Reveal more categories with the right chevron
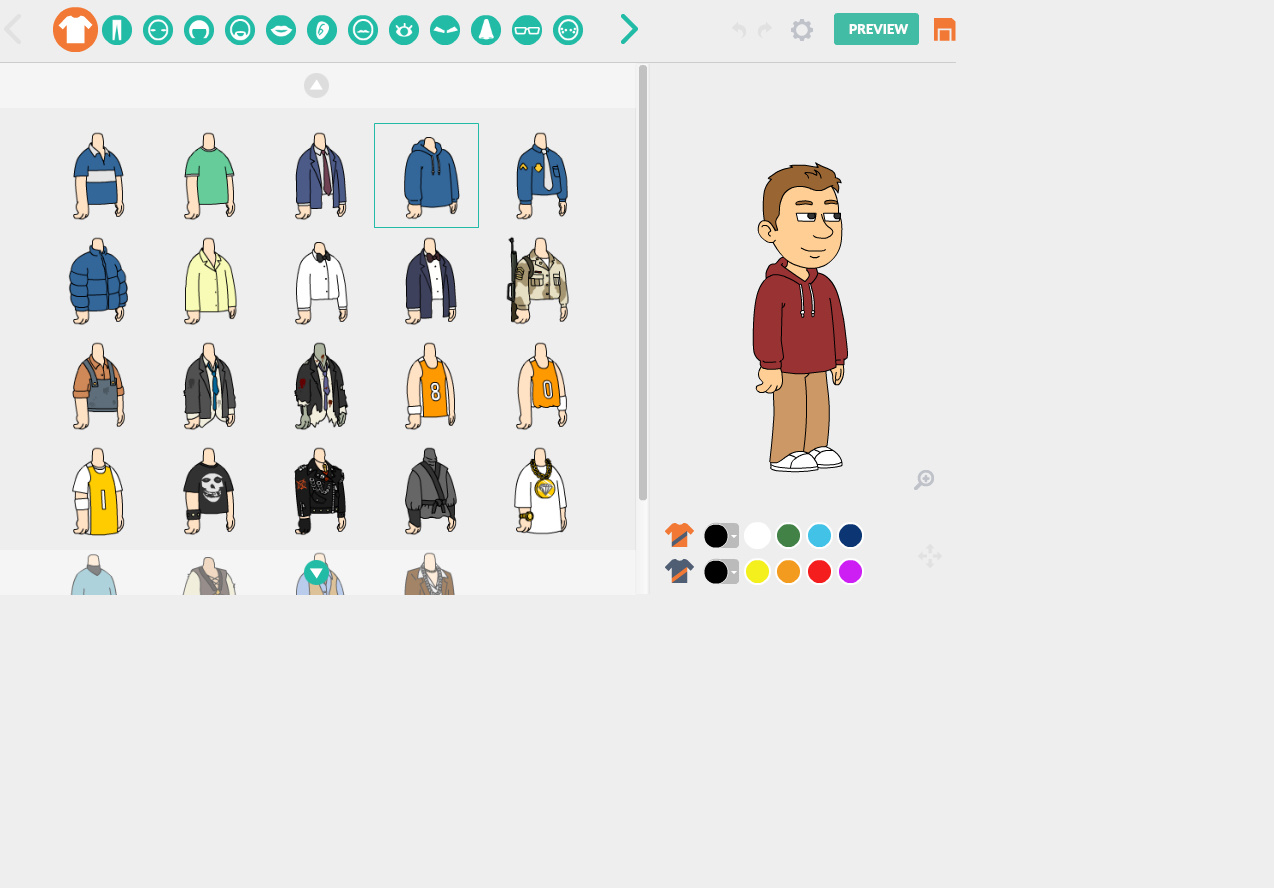 point(629,29)
